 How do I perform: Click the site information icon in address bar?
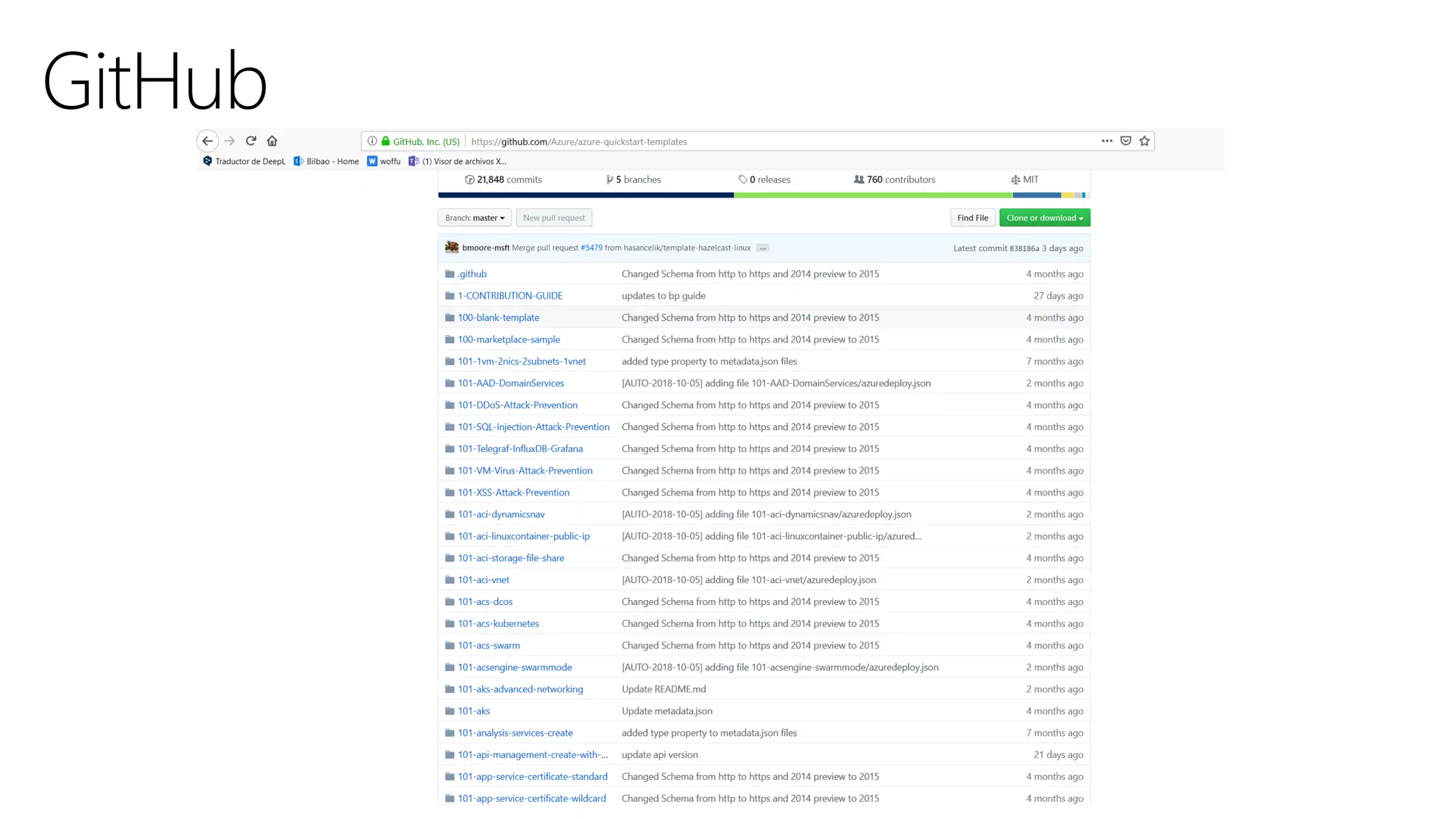[372, 141]
